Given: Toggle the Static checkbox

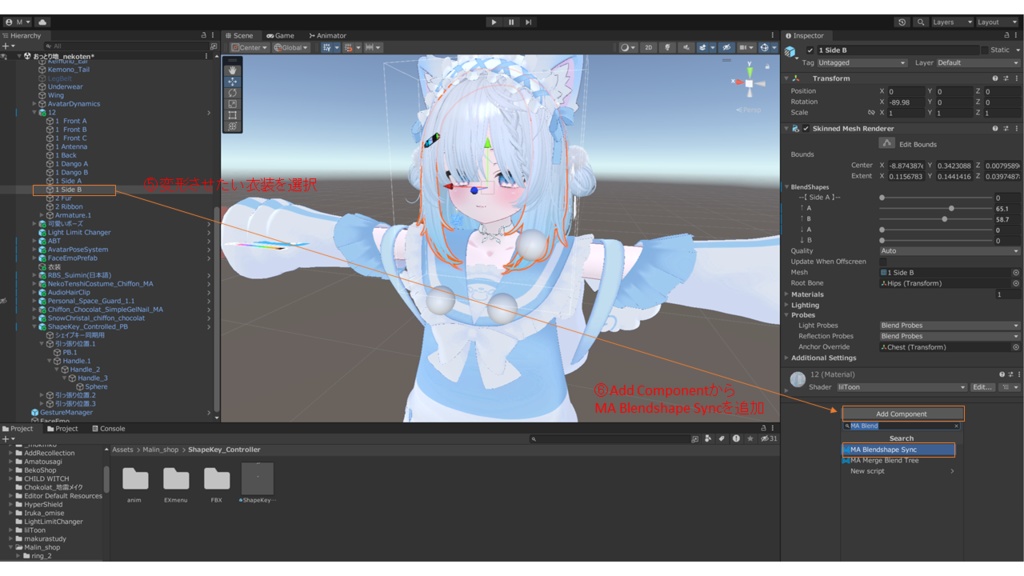Looking at the screenshot, I should pos(984,50).
